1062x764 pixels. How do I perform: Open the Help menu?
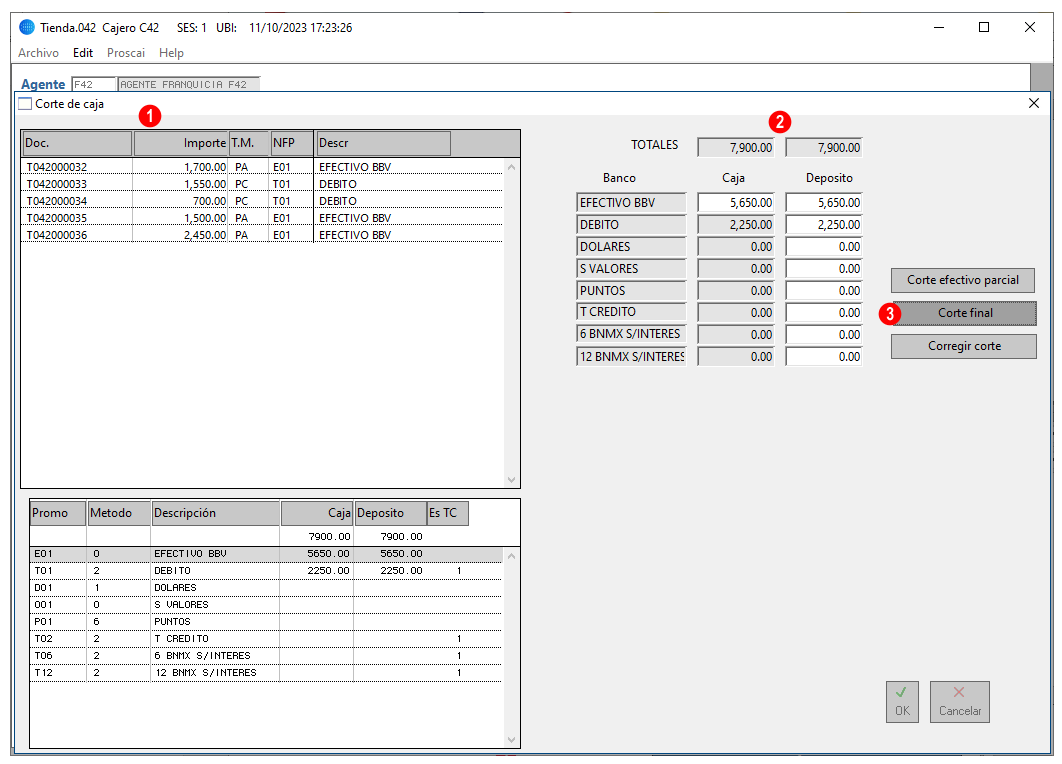click(x=171, y=53)
